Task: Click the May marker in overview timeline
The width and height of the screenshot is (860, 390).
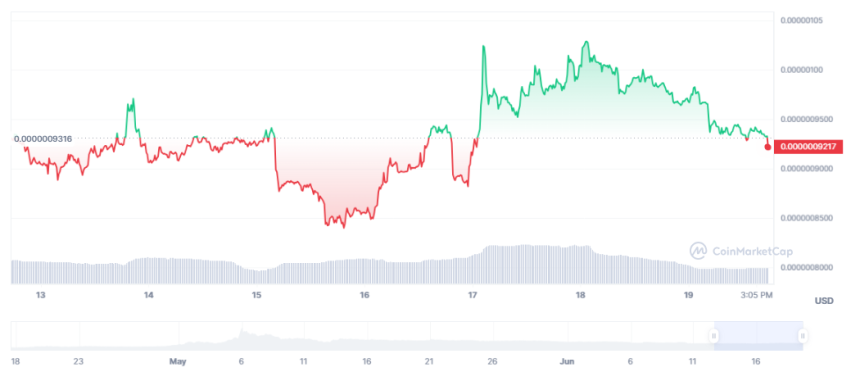Action: tap(178, 361)
